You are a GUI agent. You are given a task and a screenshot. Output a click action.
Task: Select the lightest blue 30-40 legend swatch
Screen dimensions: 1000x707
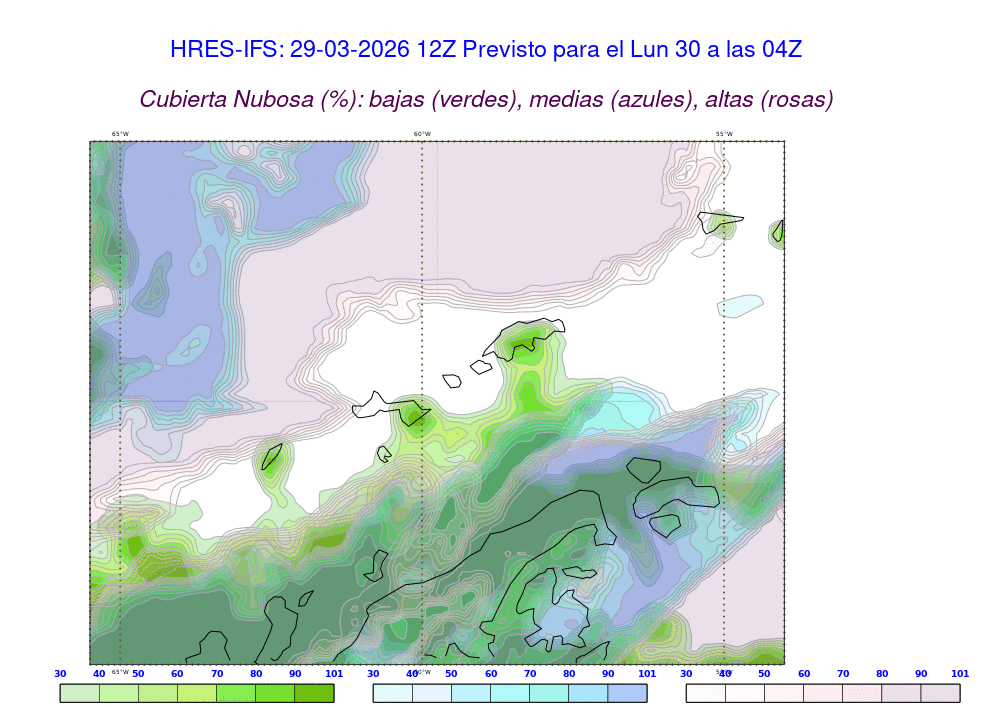392,693
